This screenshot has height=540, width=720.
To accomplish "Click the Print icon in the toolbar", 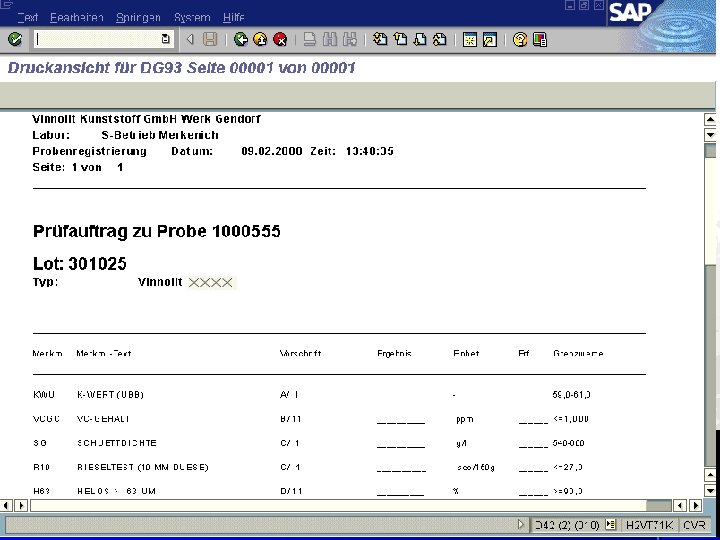I will (310, 39).
